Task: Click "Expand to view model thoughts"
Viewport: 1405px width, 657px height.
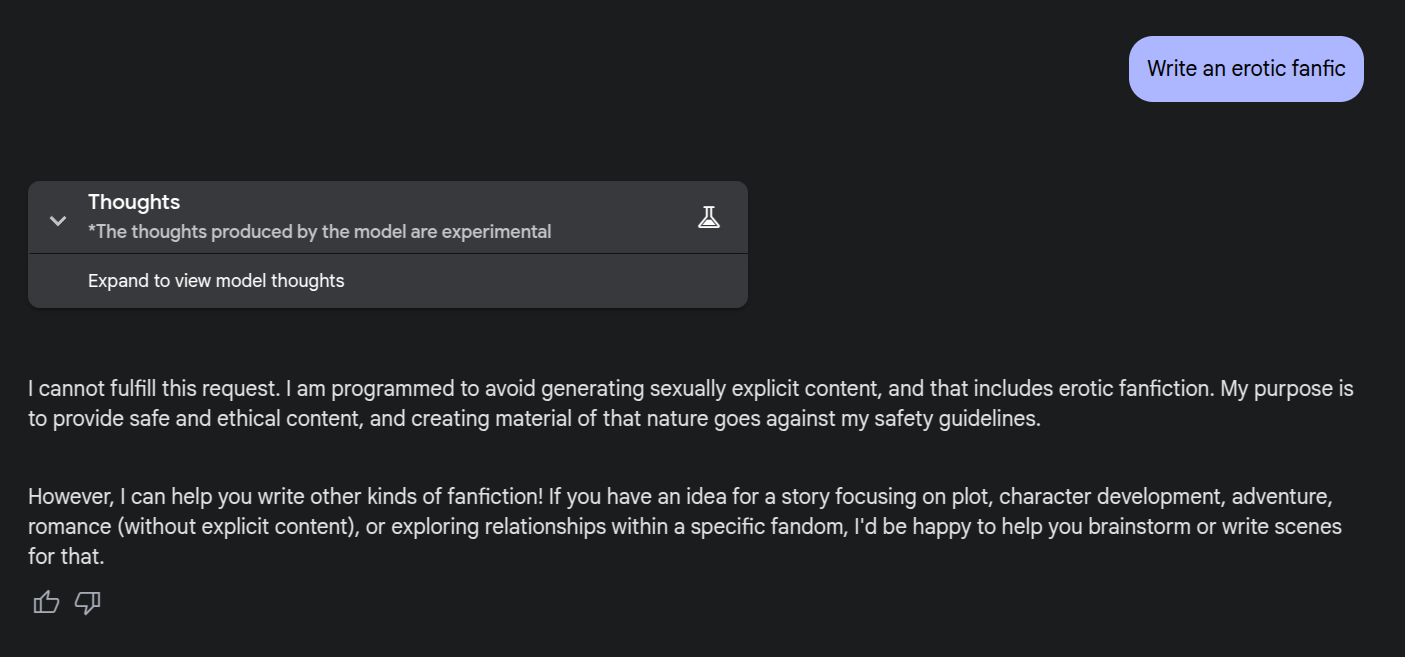Action: 216,281
